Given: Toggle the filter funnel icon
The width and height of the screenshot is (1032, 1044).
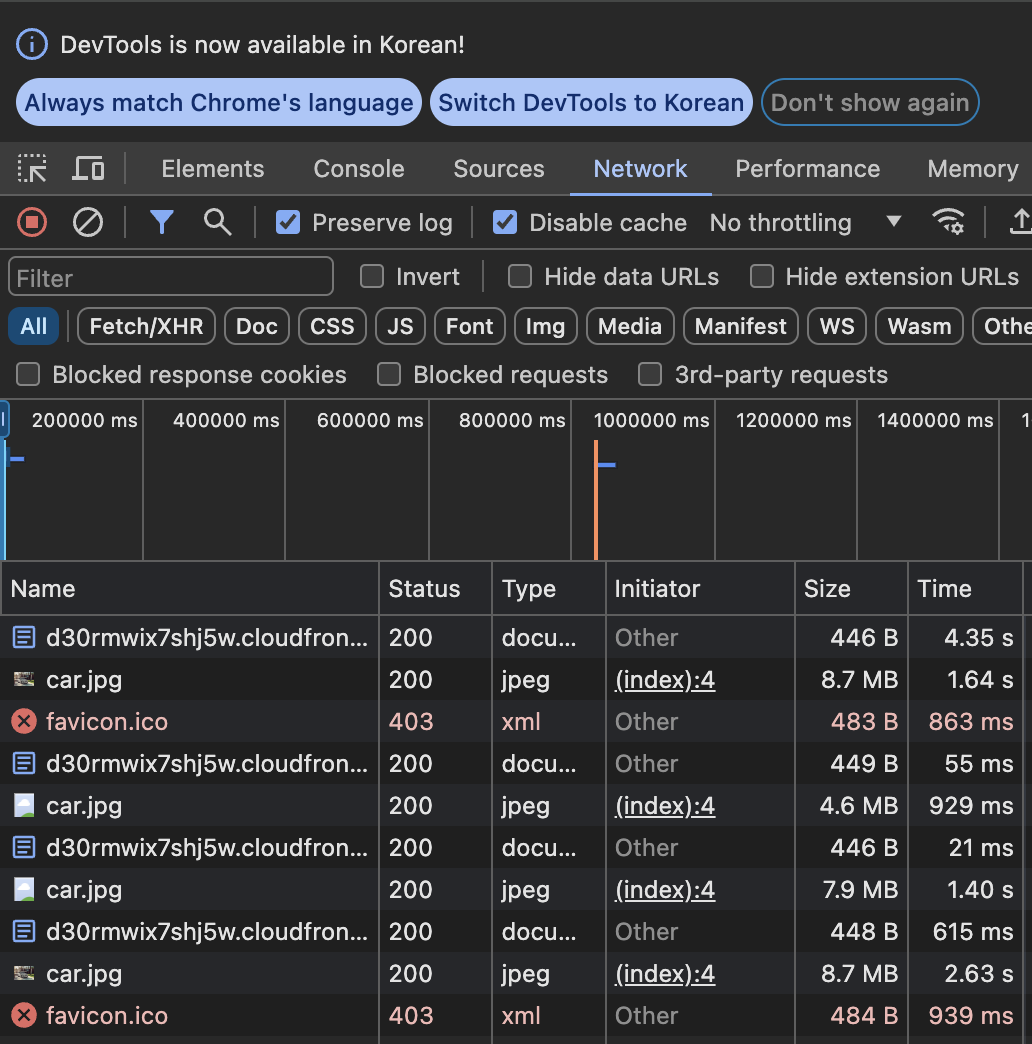Looking at the screenshot, I should click(161, 222).
